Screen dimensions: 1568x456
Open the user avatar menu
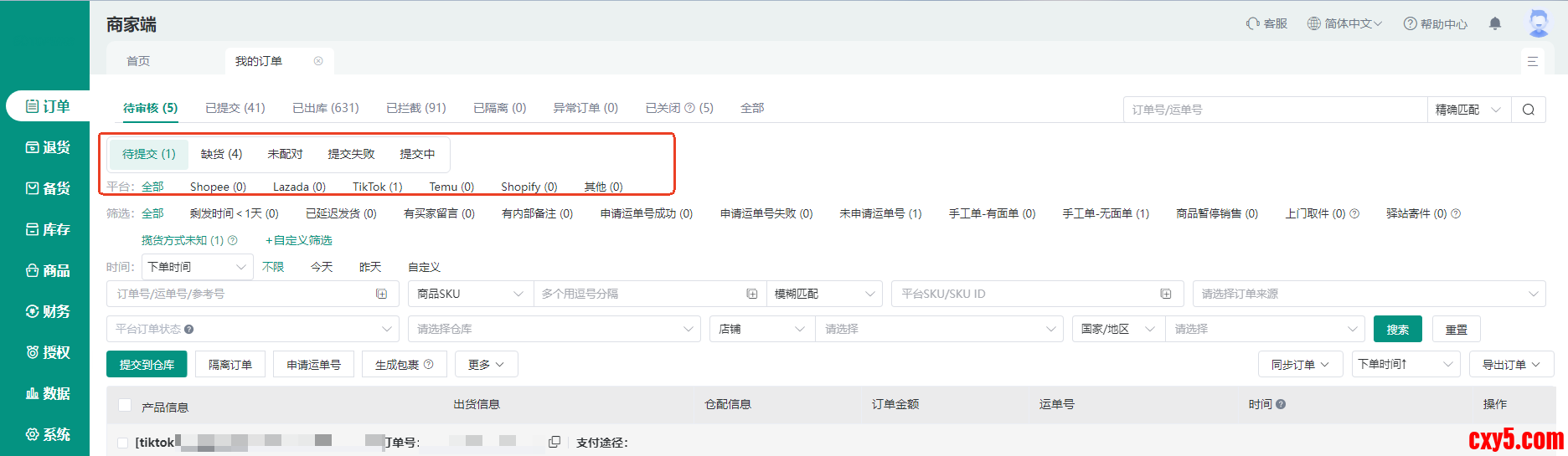[x=1539, y=23]
